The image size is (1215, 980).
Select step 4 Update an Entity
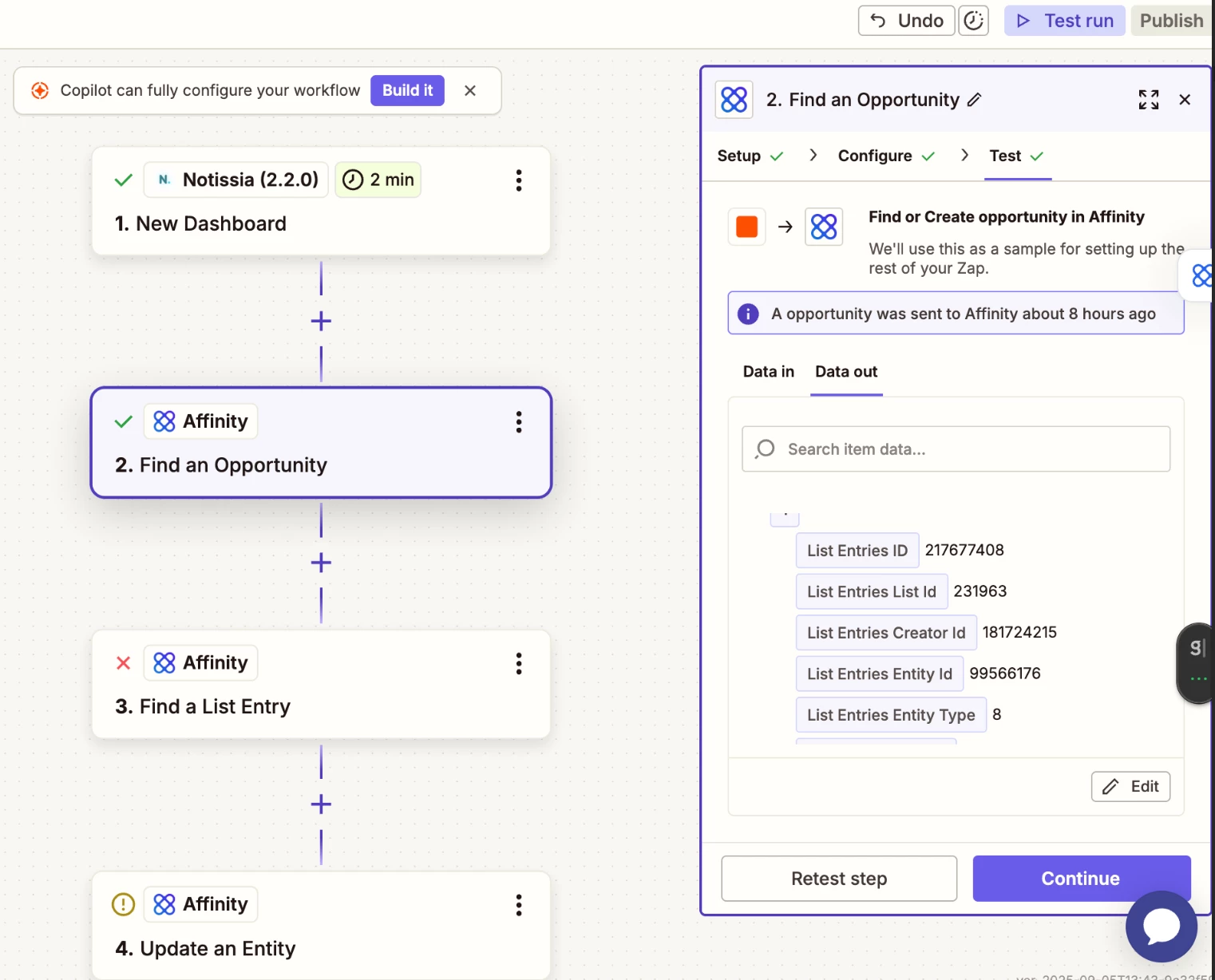pyautogui.click(x=321, y=926)
